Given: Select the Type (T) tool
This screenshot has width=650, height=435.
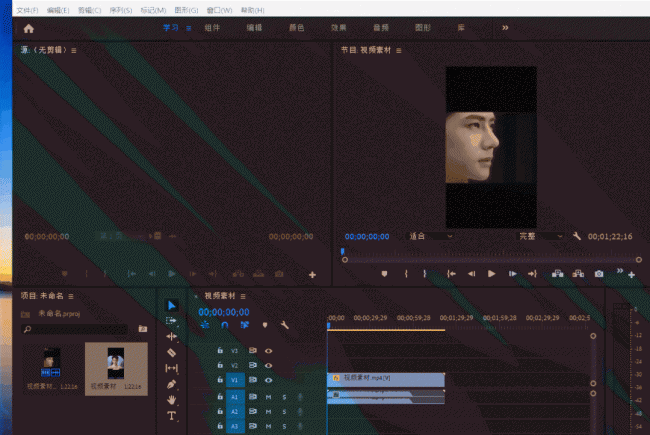Looking at the screenshot, I should [x=171, y=416].
